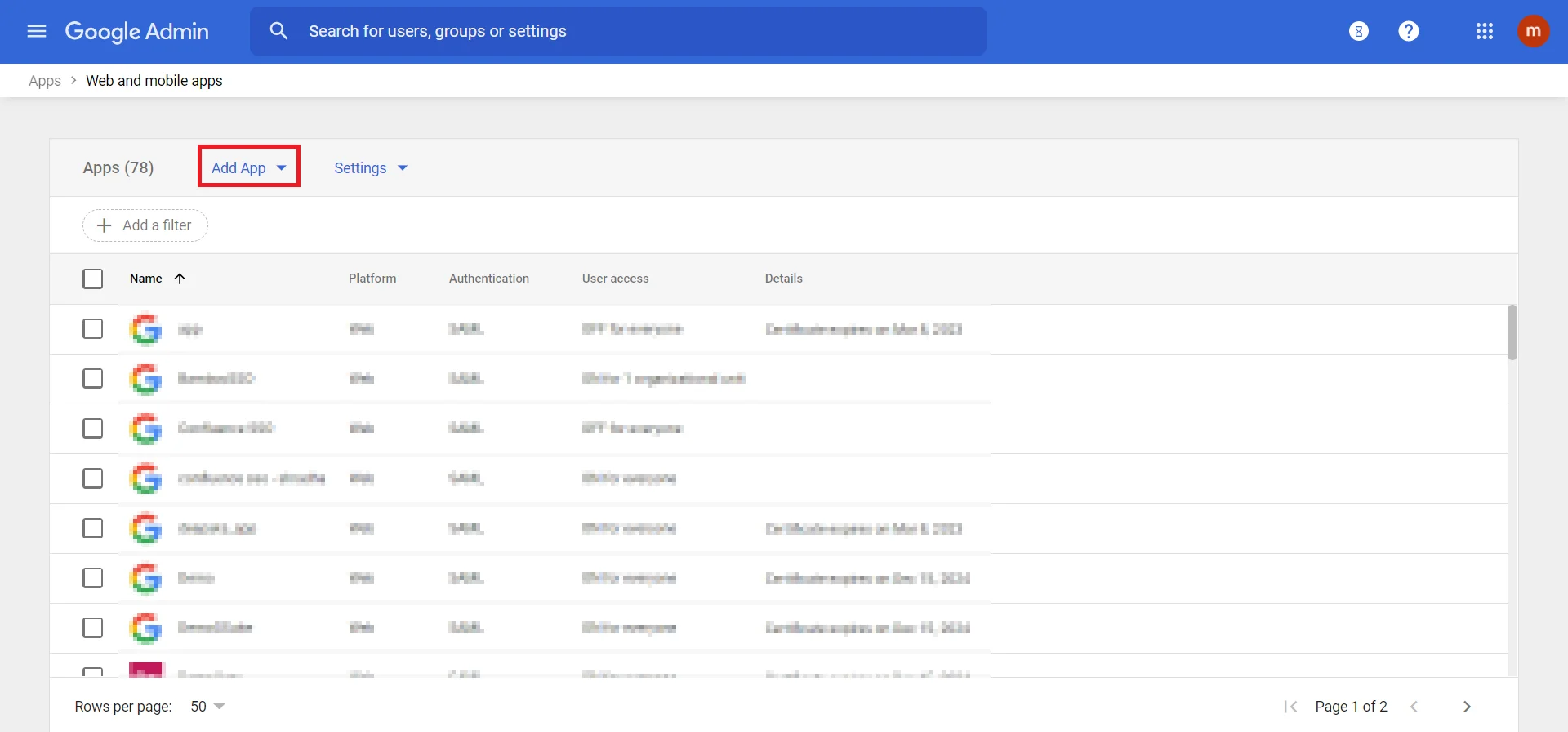Toggle the Name column sort arrow
The image size is (1568, 732).
pyautogui.click(x=180, y=279)
